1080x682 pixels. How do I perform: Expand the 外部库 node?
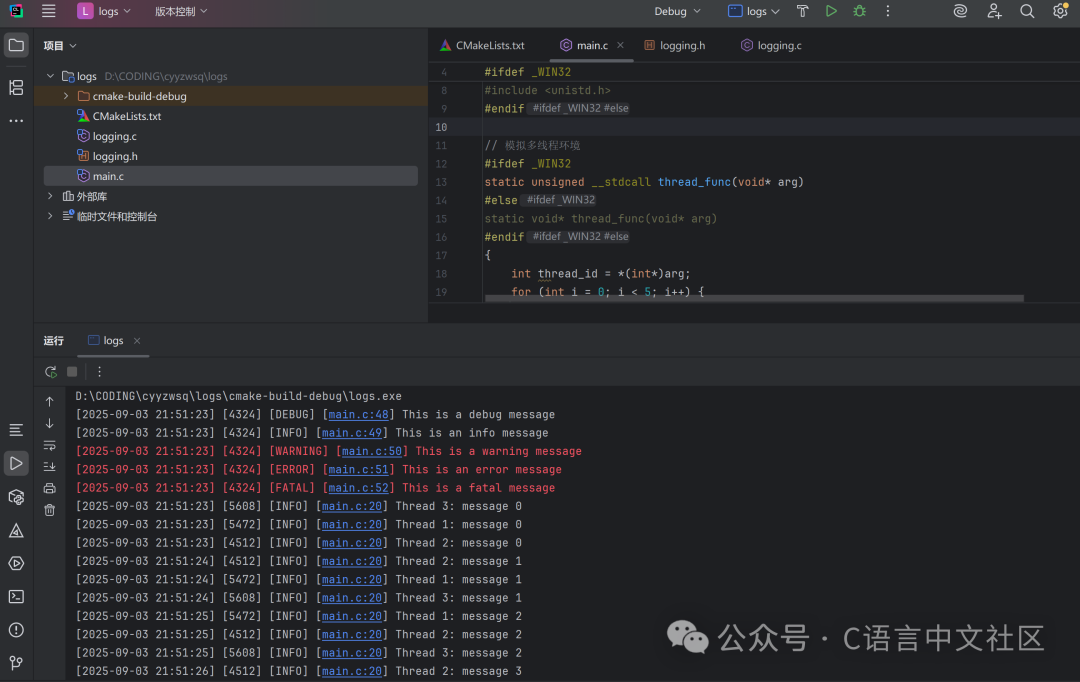(50, 196)
